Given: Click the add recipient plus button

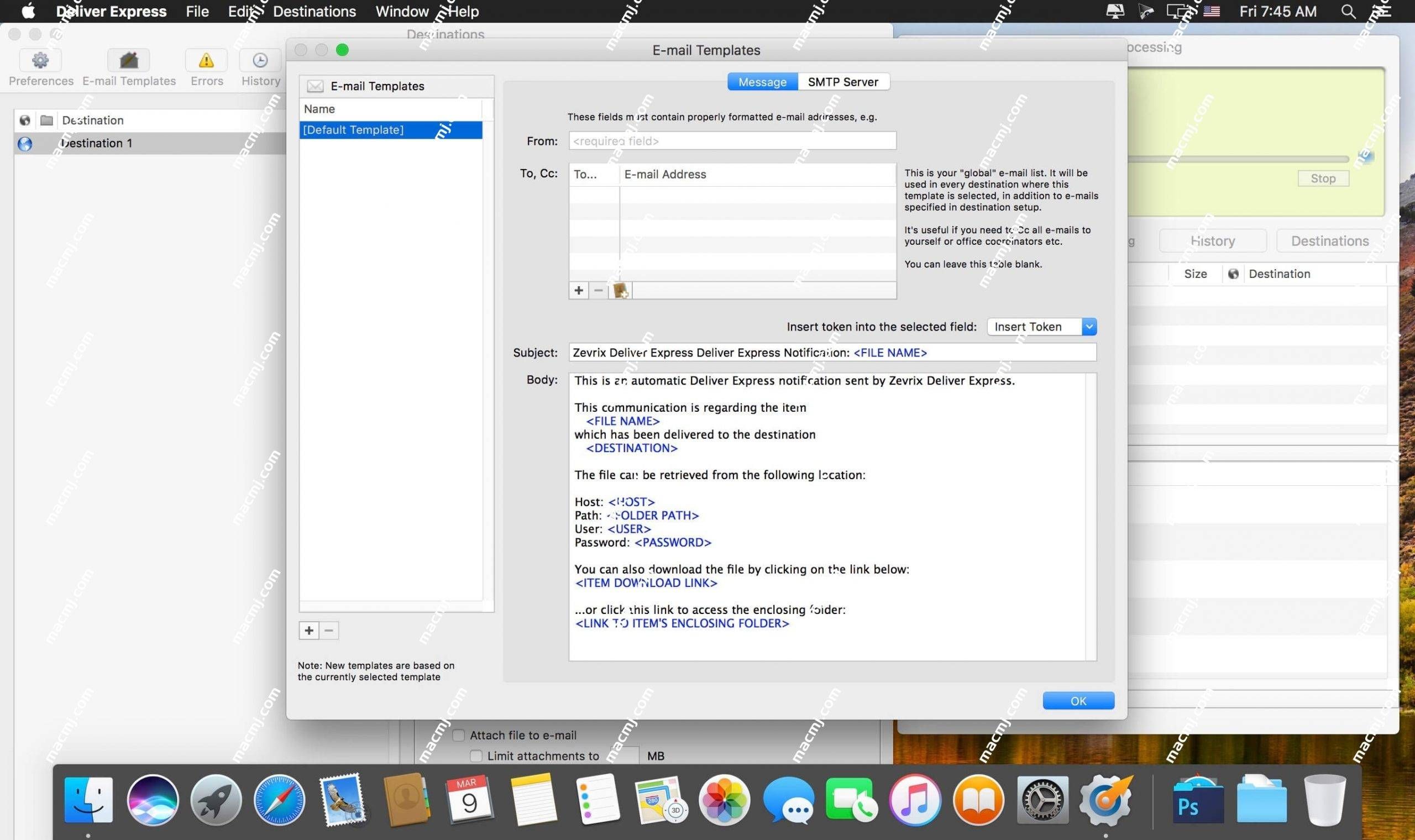Looking at the screenshot, I should [x=578, y=290].
